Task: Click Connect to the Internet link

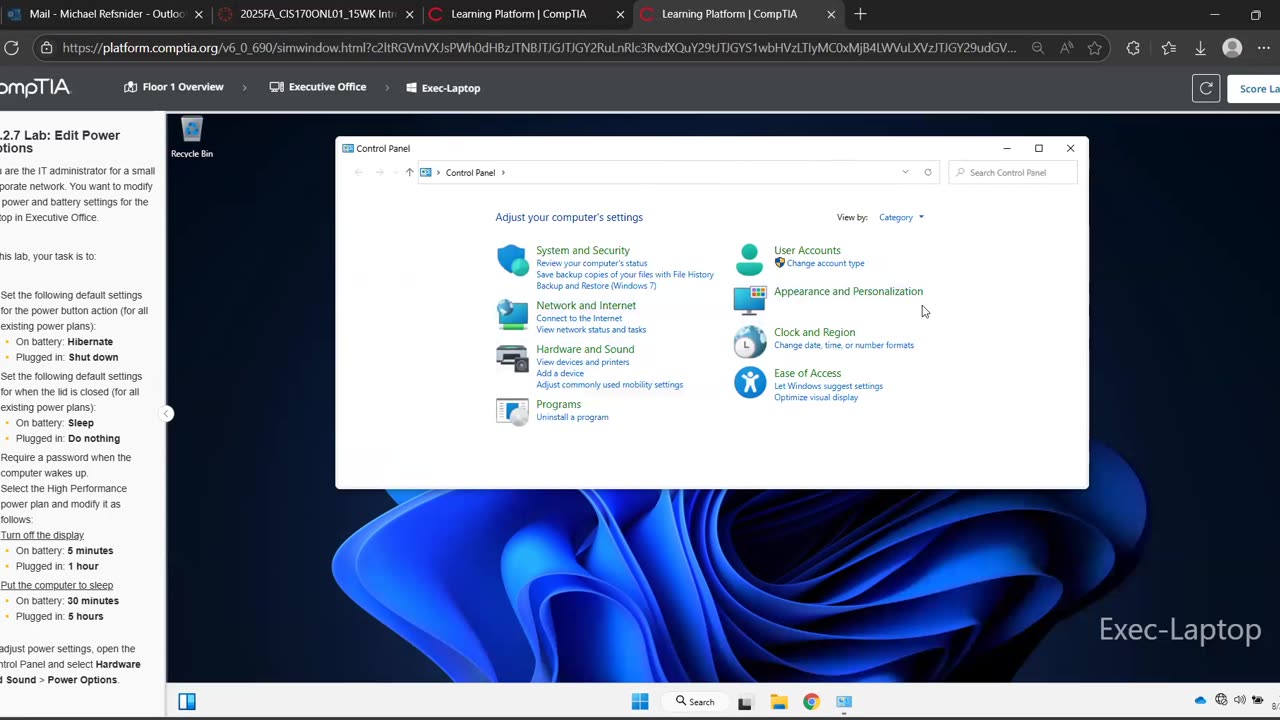Action: point(579,318)
